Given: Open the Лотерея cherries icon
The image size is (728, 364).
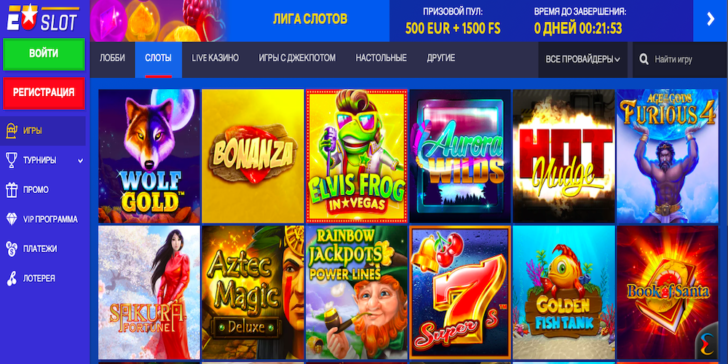Looking at the screenshot, I should 11,278.
